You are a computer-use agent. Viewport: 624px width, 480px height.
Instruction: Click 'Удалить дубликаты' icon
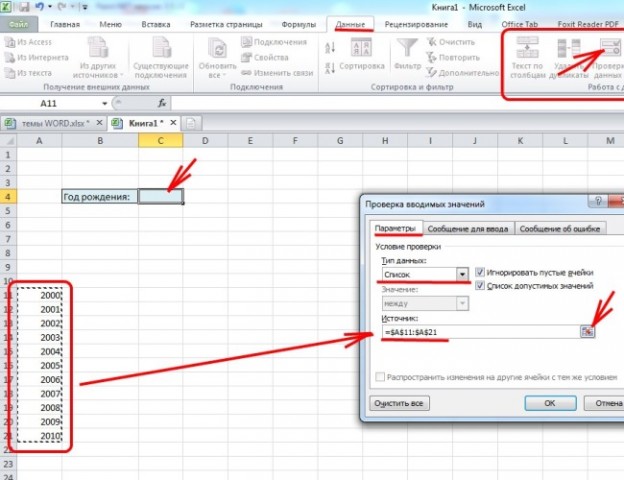[x=572, y=50]
